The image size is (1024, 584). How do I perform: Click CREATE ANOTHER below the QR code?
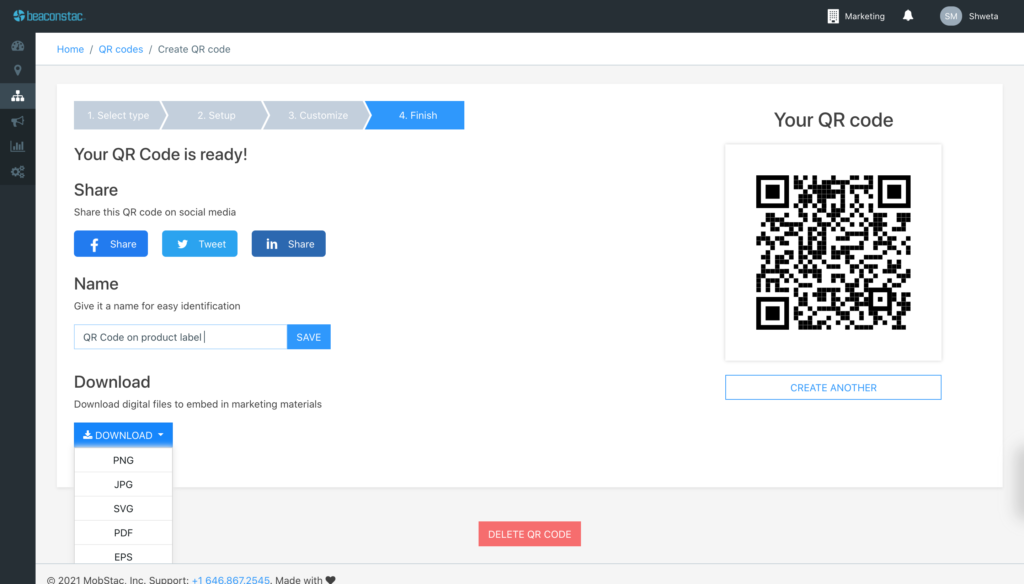(832, 387)
